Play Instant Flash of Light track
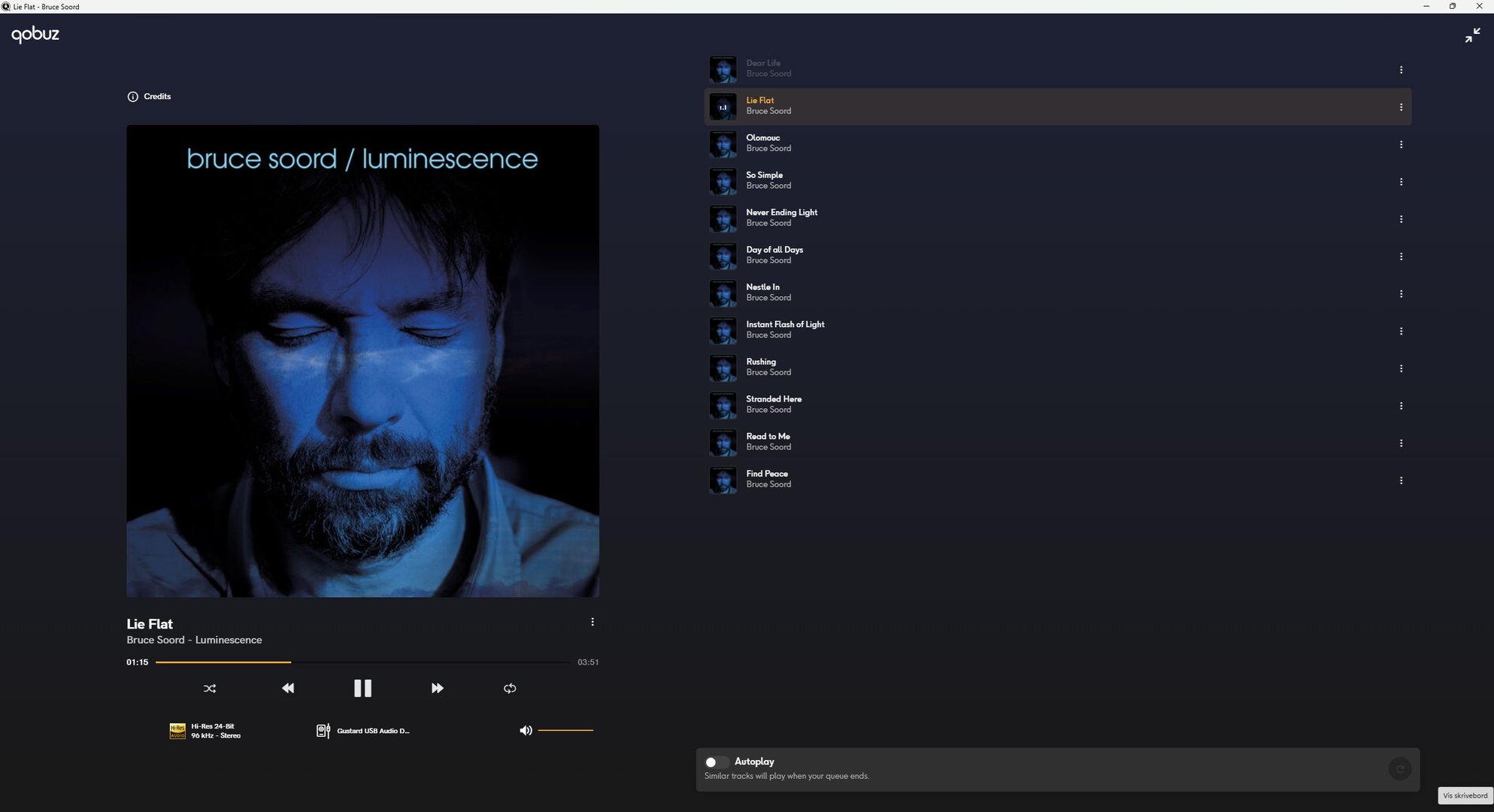1494x812 pixels. (1058, 331)
